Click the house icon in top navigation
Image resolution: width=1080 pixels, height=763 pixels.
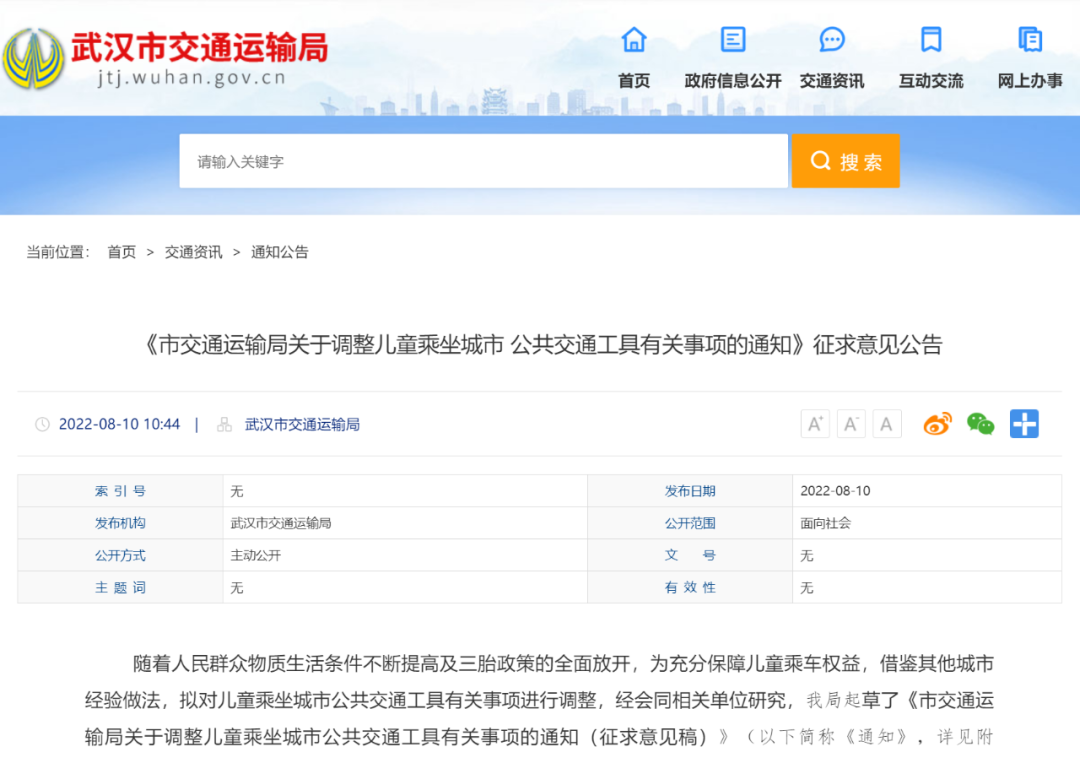[634, 40]
